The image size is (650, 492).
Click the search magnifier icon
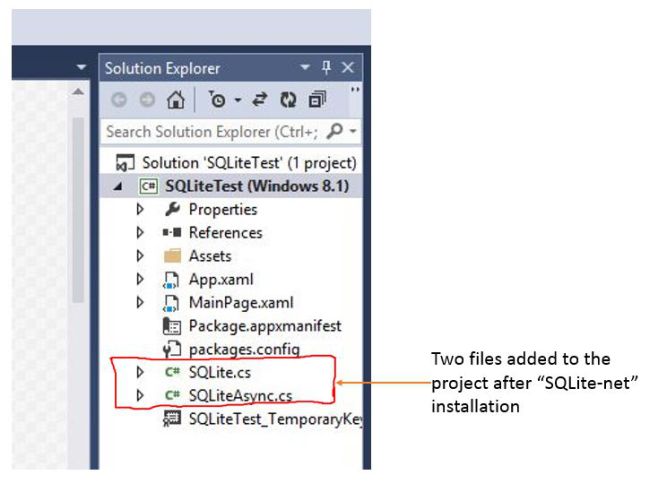(335, 131)
